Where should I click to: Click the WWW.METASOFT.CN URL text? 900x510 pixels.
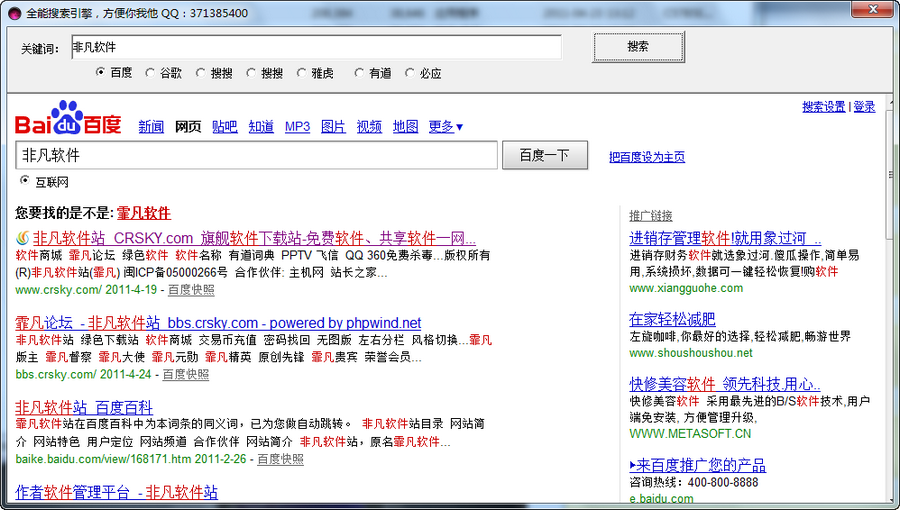tap(690, 434)
